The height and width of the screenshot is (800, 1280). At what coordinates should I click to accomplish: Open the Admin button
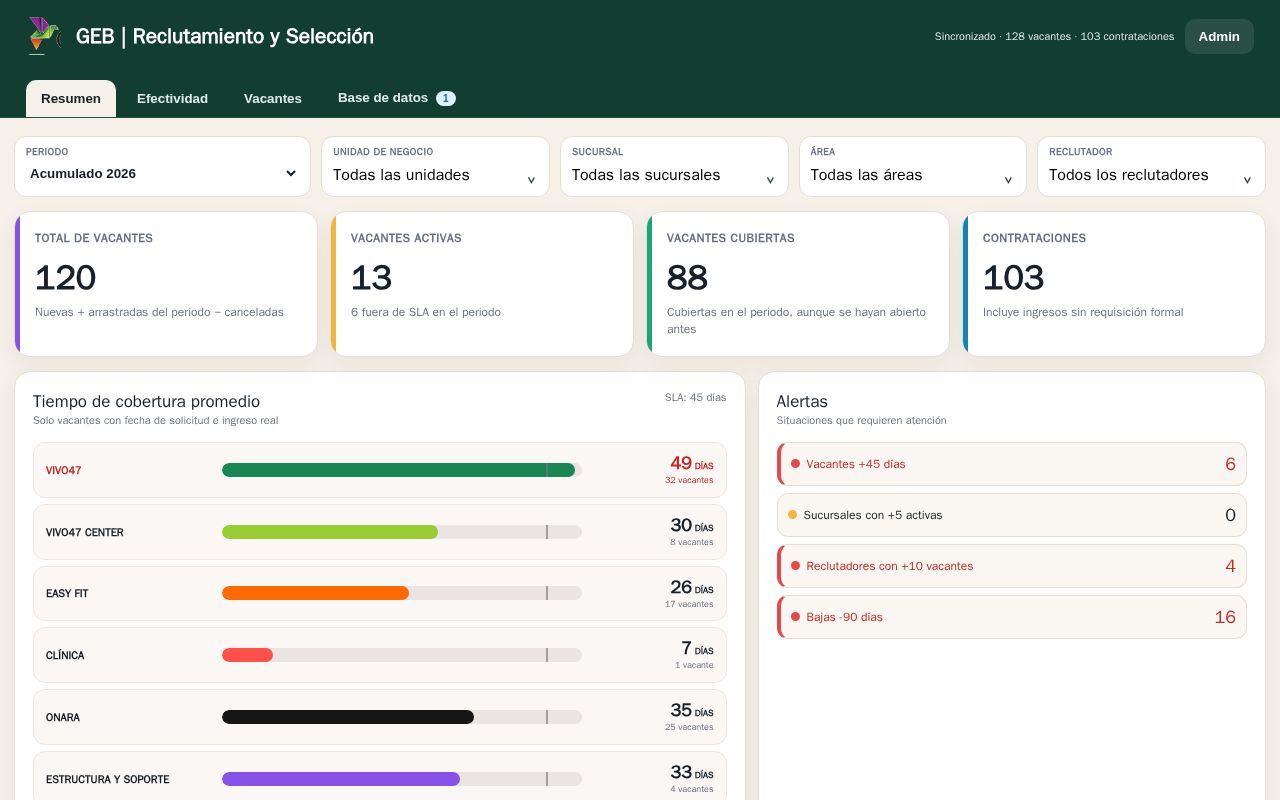pyautogui.click(x=1219, y=36)
